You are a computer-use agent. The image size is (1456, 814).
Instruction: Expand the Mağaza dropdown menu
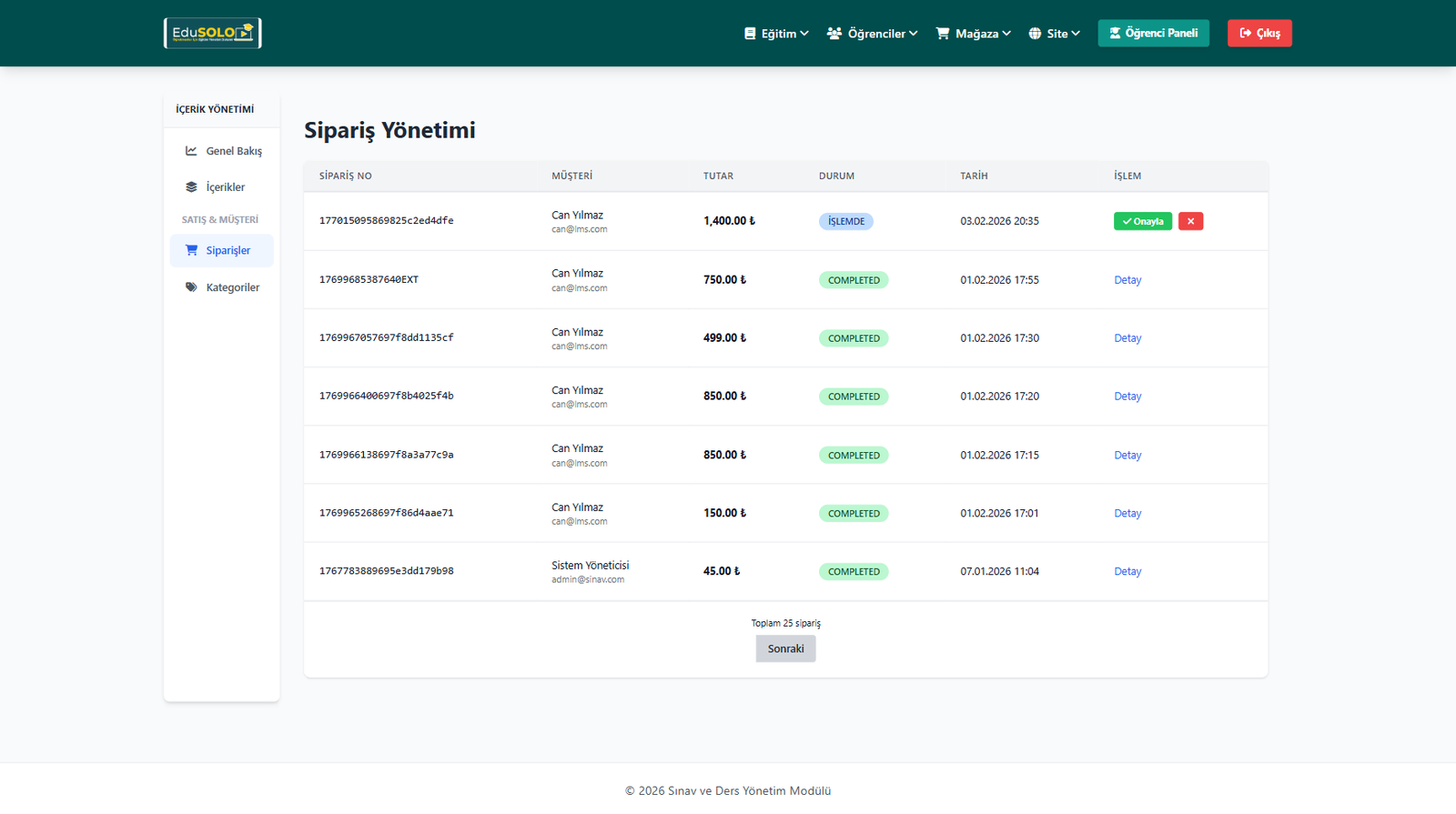(974, 34)
